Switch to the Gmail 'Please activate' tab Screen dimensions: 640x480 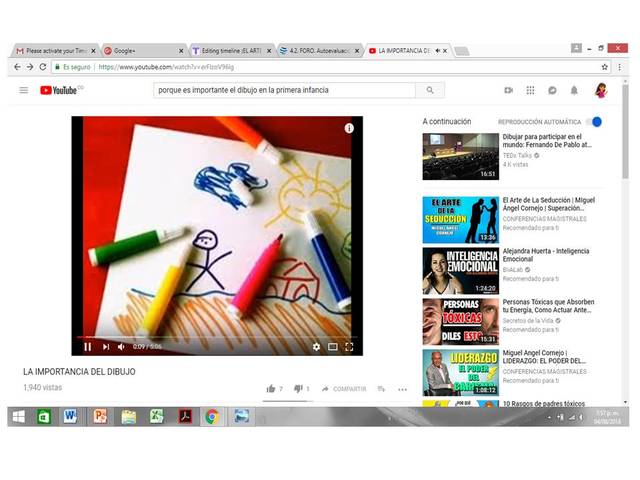tap(55, 51)
